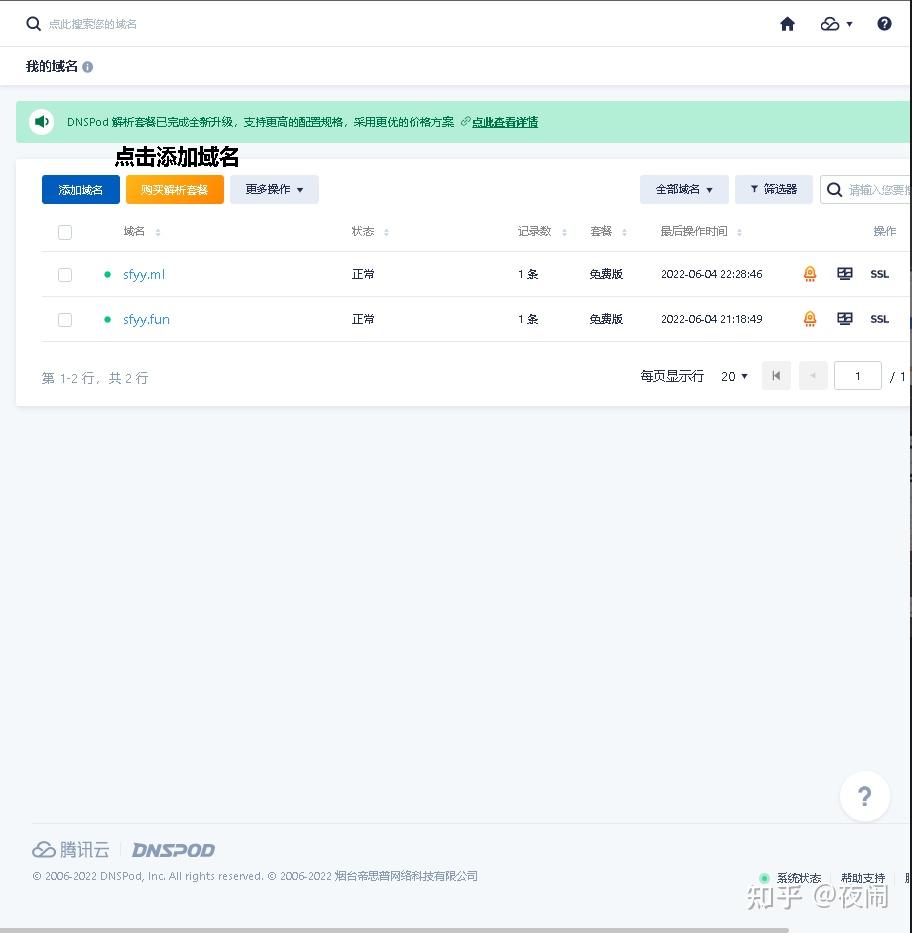Open 点此查看详情 link in banner
The height and width of the screenshot is (933, 912).
(504, 122)
